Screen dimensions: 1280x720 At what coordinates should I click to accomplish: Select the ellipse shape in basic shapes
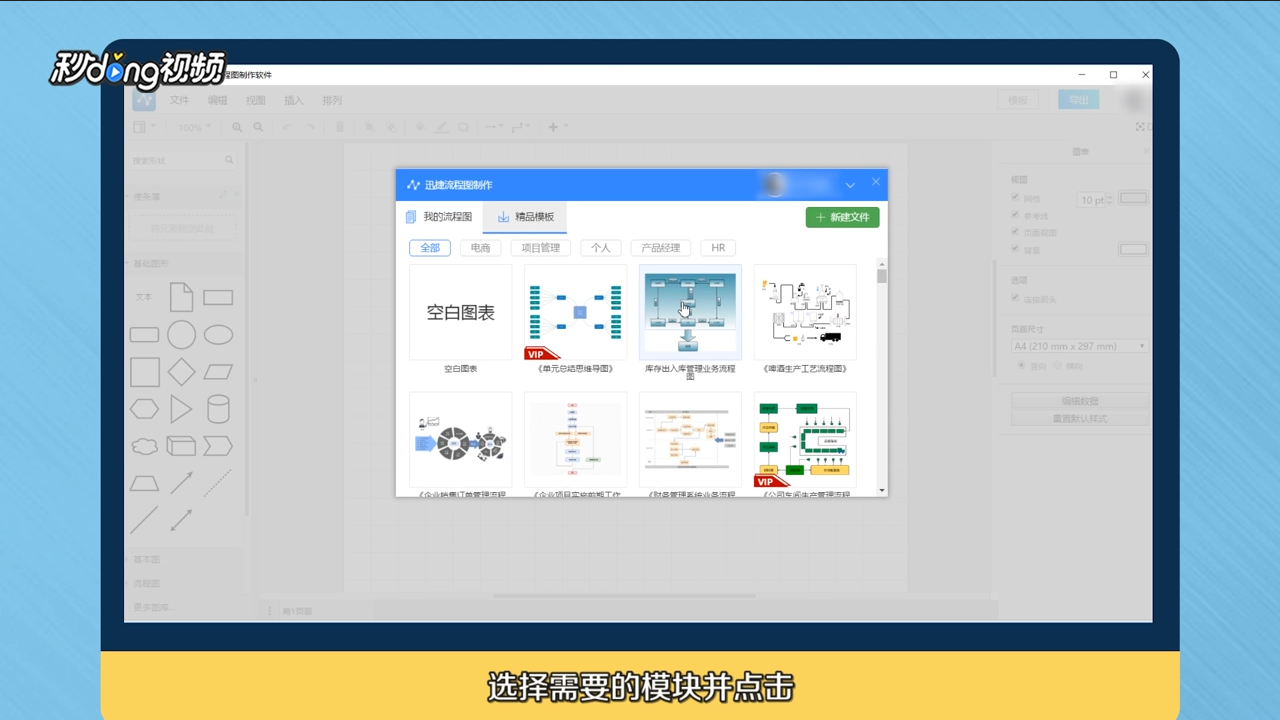point(218,335)
